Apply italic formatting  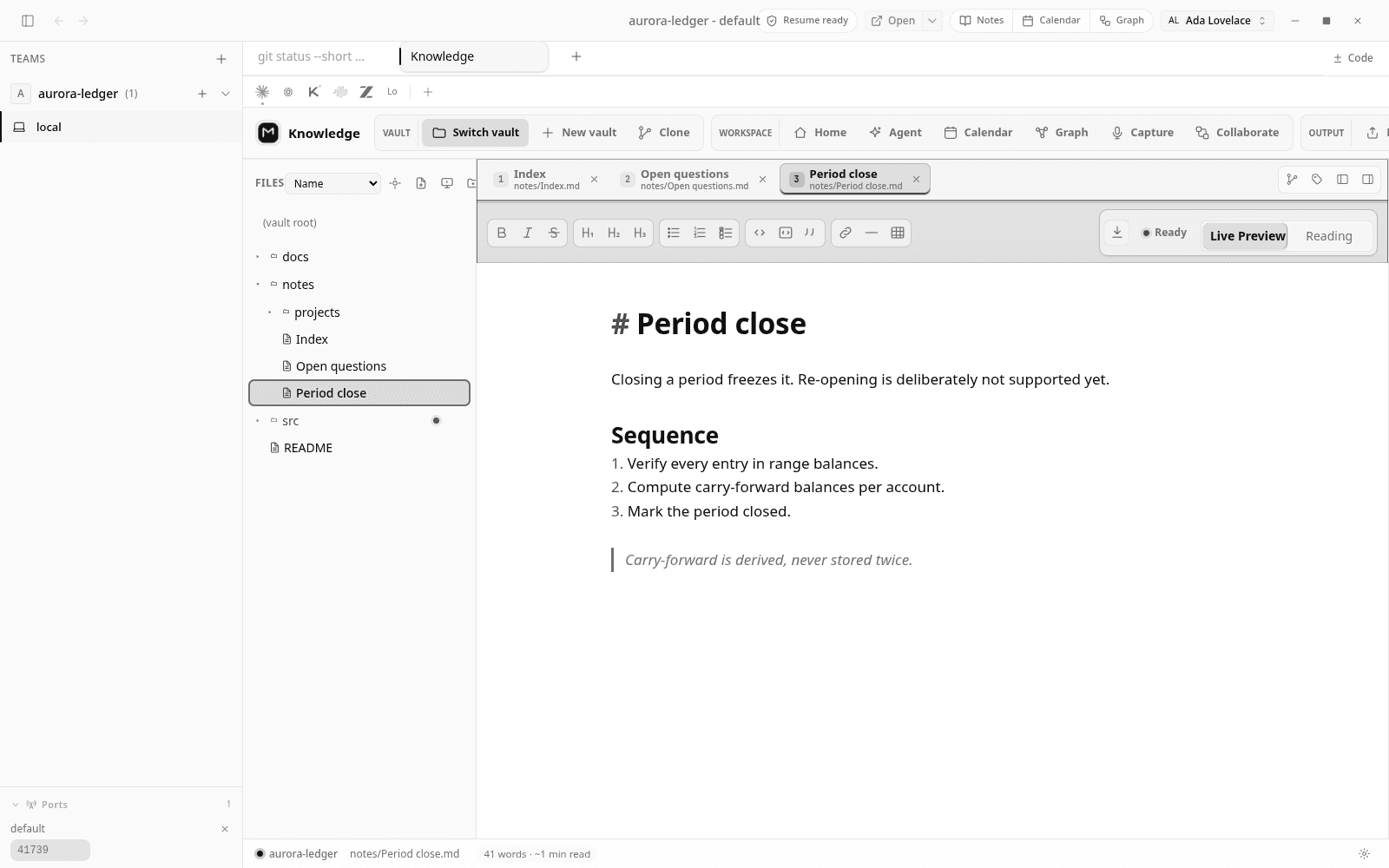(x=528, y=233)
